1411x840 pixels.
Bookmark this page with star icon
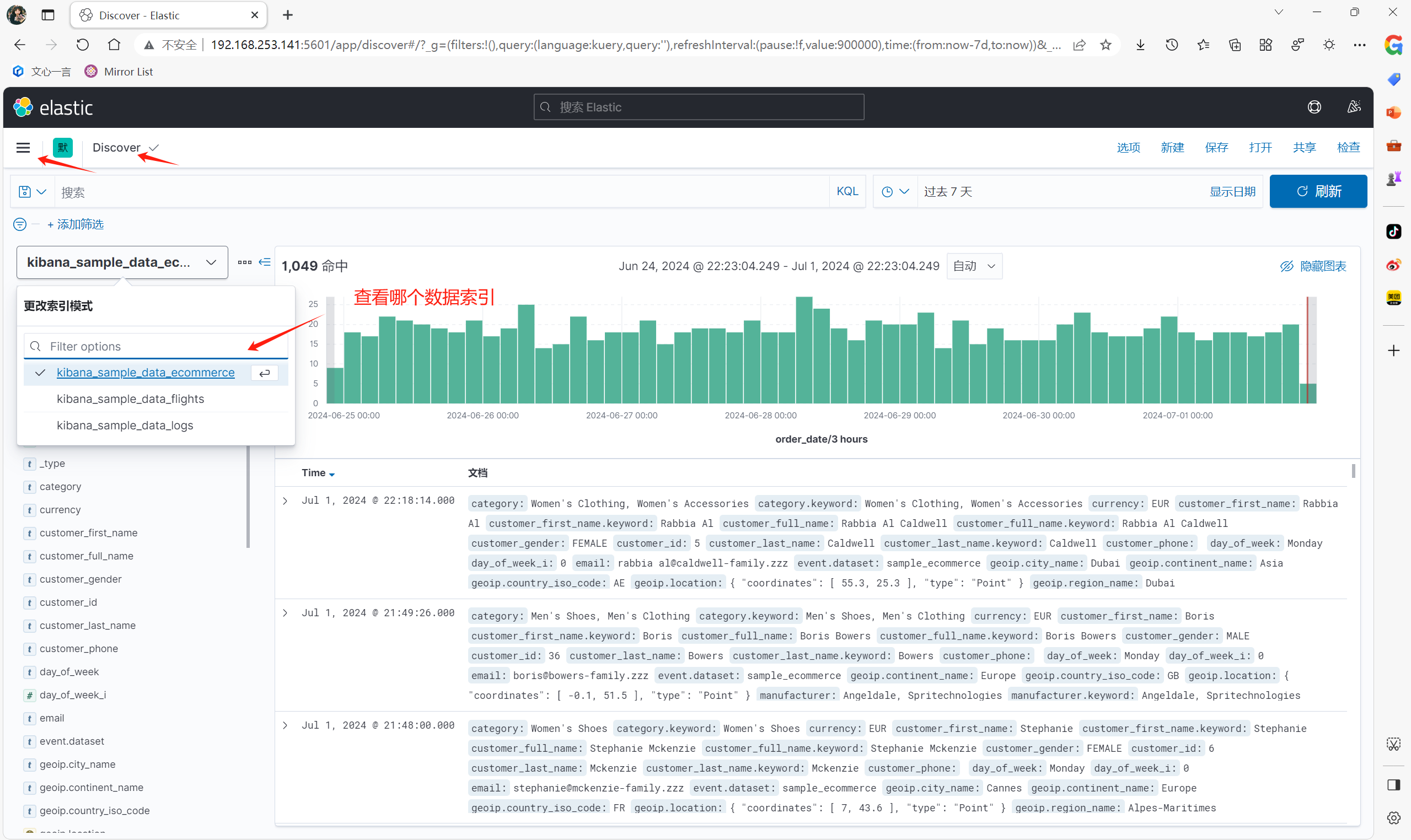(1106, 45)
